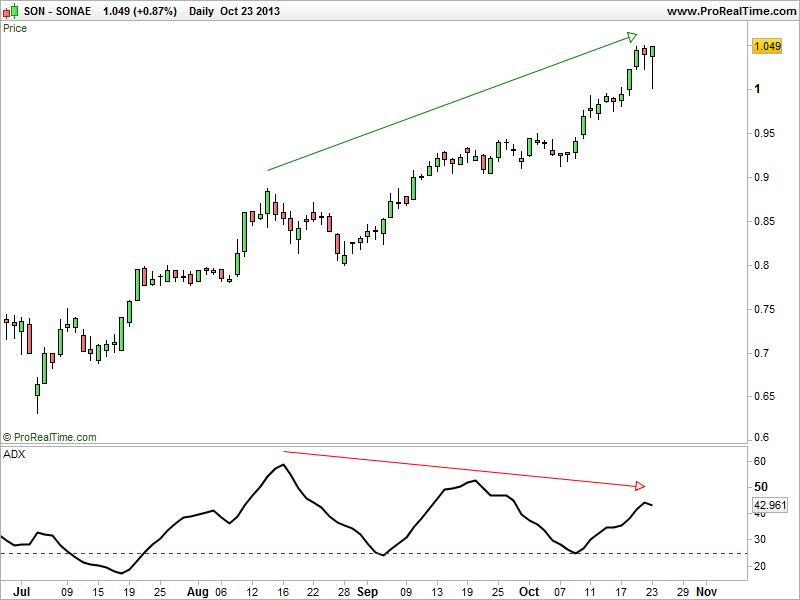The width and height of the screenshot is (800, 600).
Task: Click the 'ADX' indicator panel label
Action: [14, 454]
